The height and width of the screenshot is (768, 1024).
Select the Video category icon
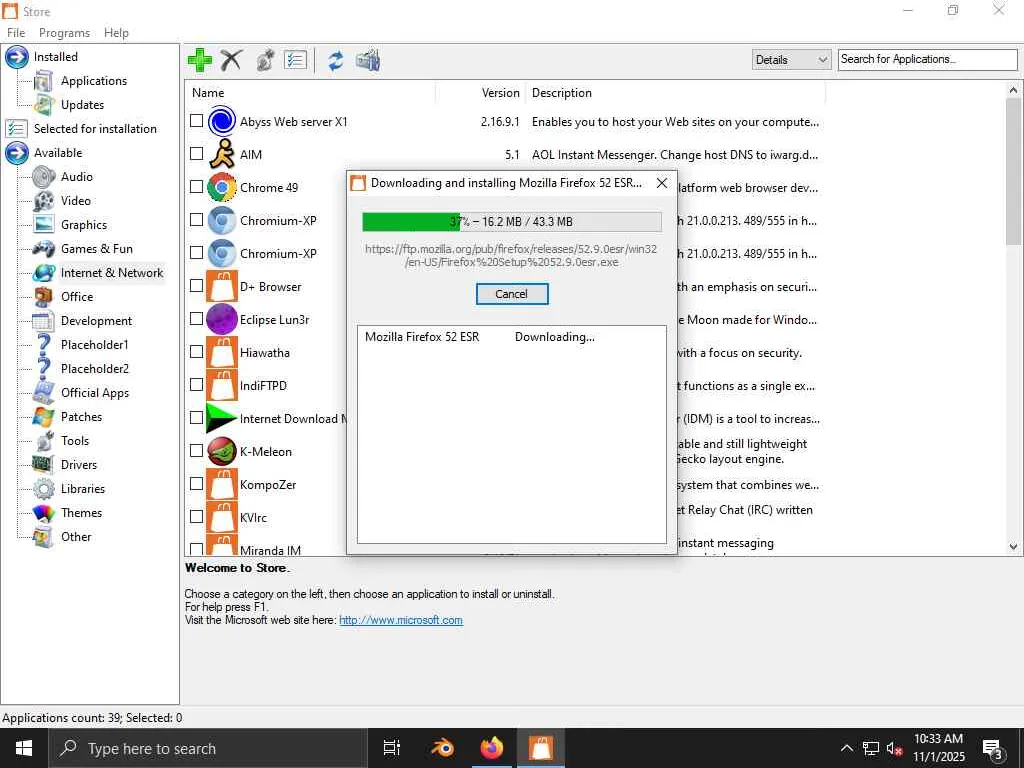click(44, 200)
